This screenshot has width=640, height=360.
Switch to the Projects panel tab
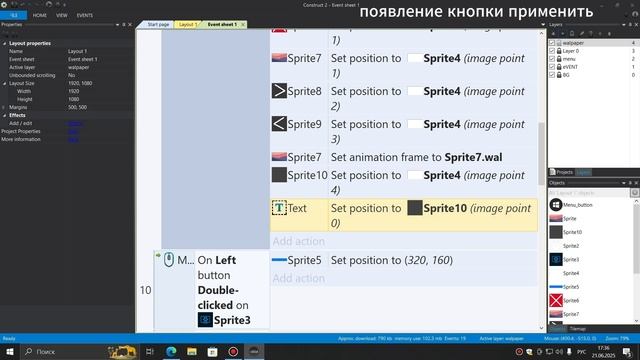pos(561,172)
